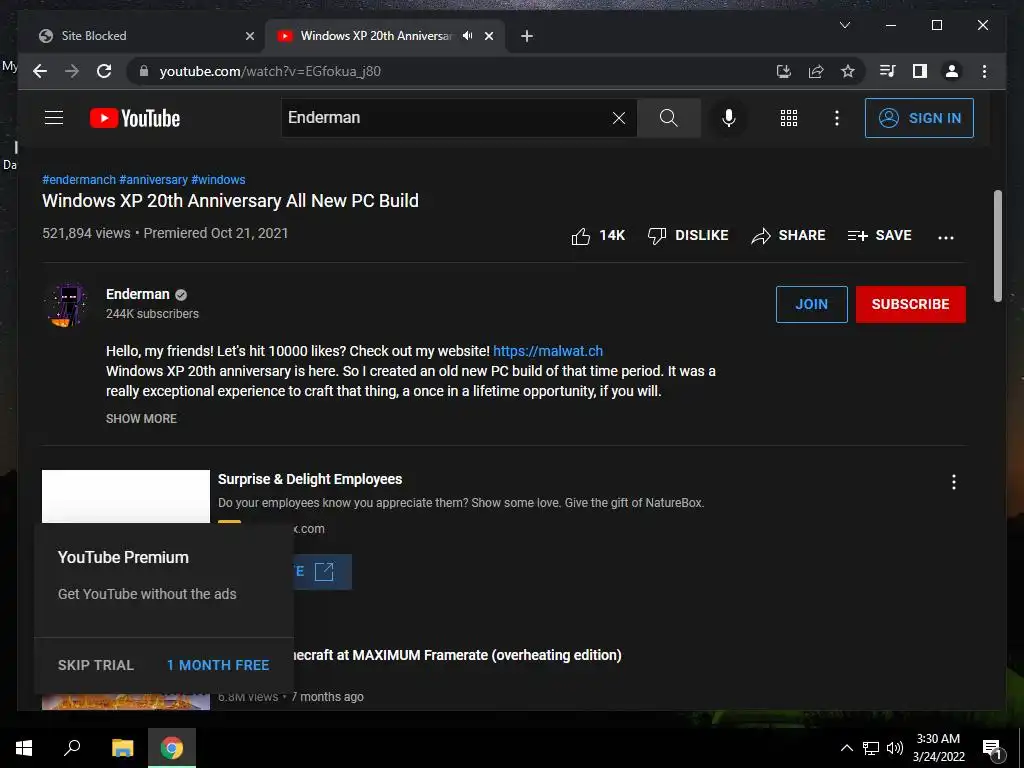Dislike the video

pos(688,236)
